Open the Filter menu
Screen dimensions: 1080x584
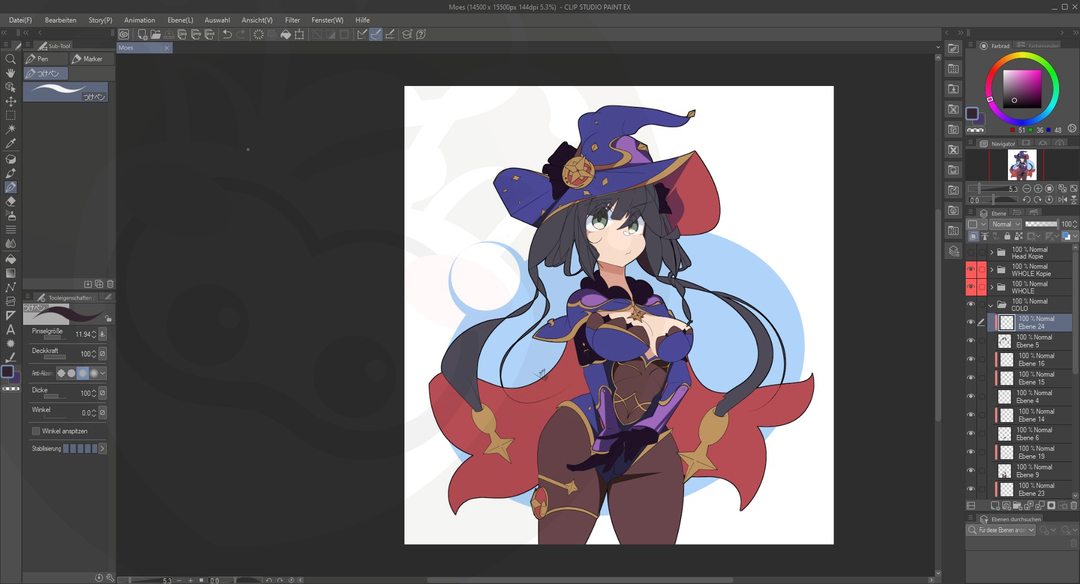click(x=293, y=20)
